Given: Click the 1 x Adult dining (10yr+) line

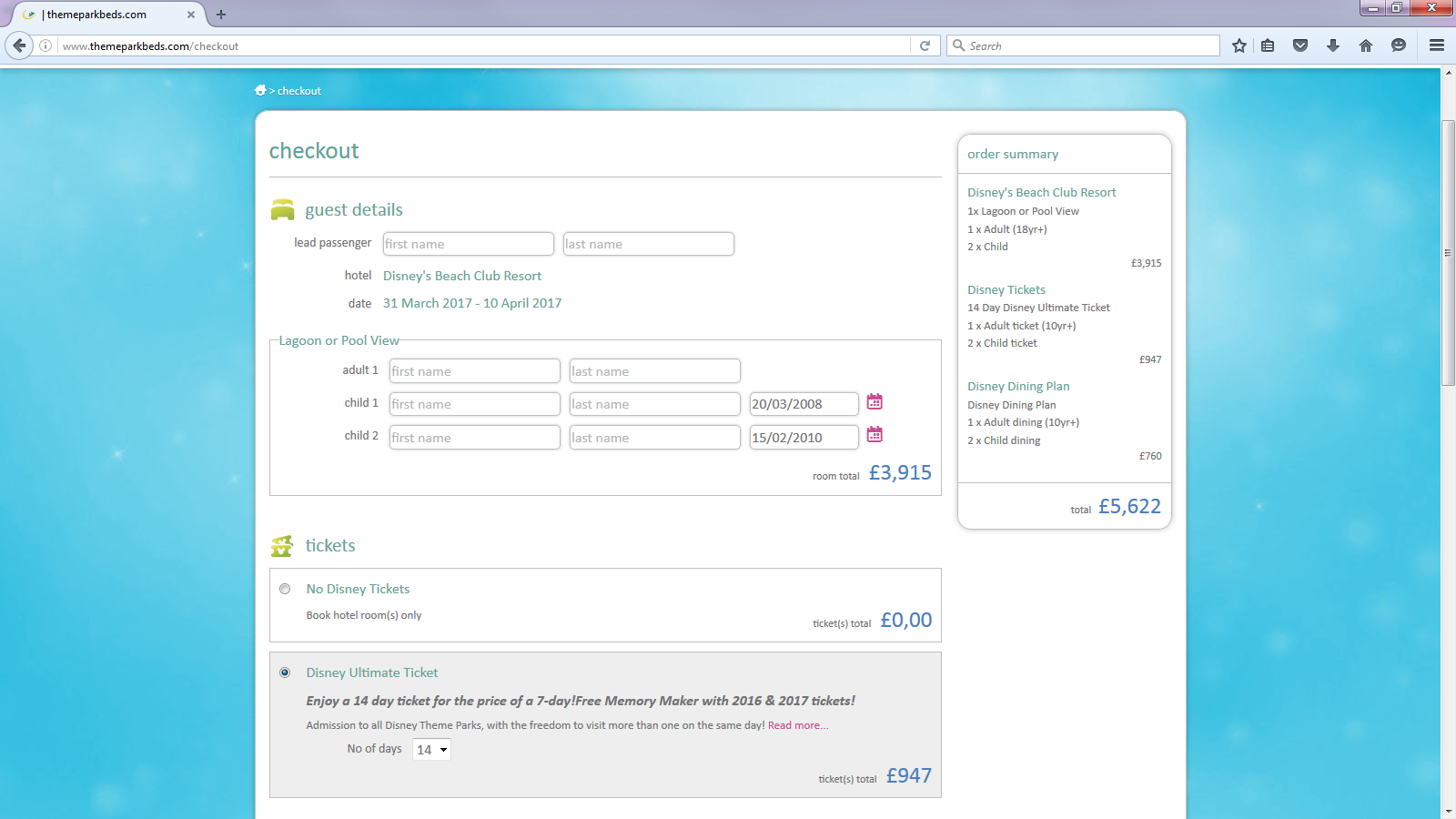Looking at the screenshot, I should (1023, 422).
